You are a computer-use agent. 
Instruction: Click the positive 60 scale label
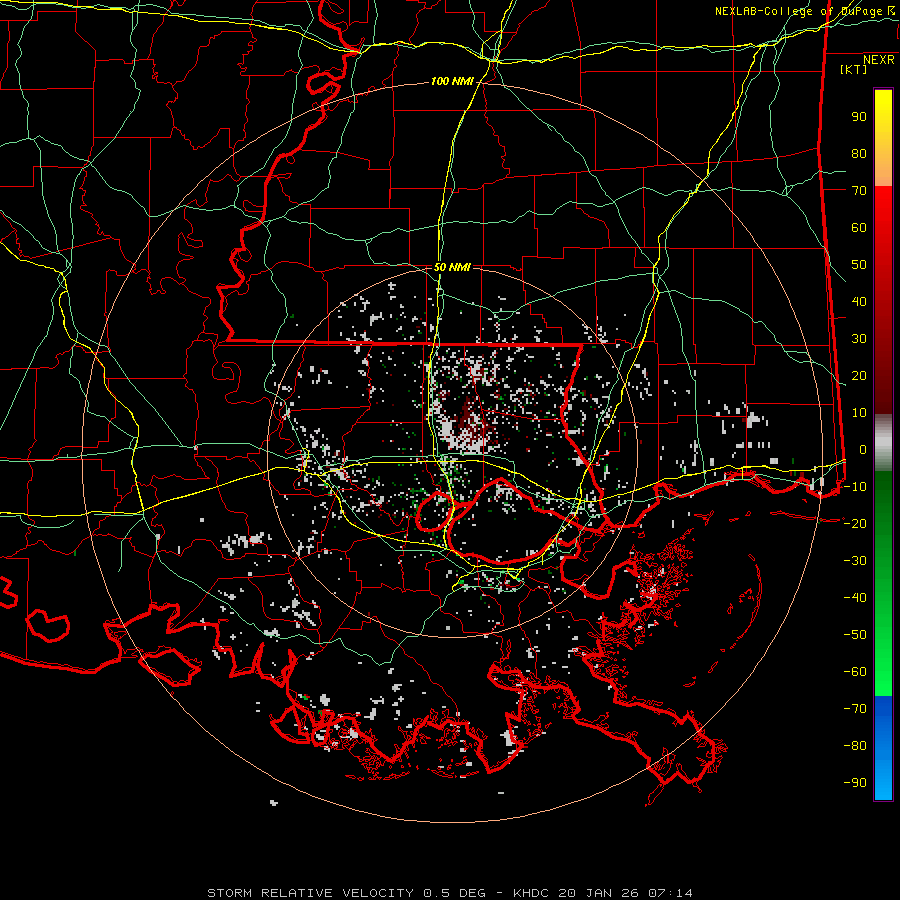[x=859, y=227]
